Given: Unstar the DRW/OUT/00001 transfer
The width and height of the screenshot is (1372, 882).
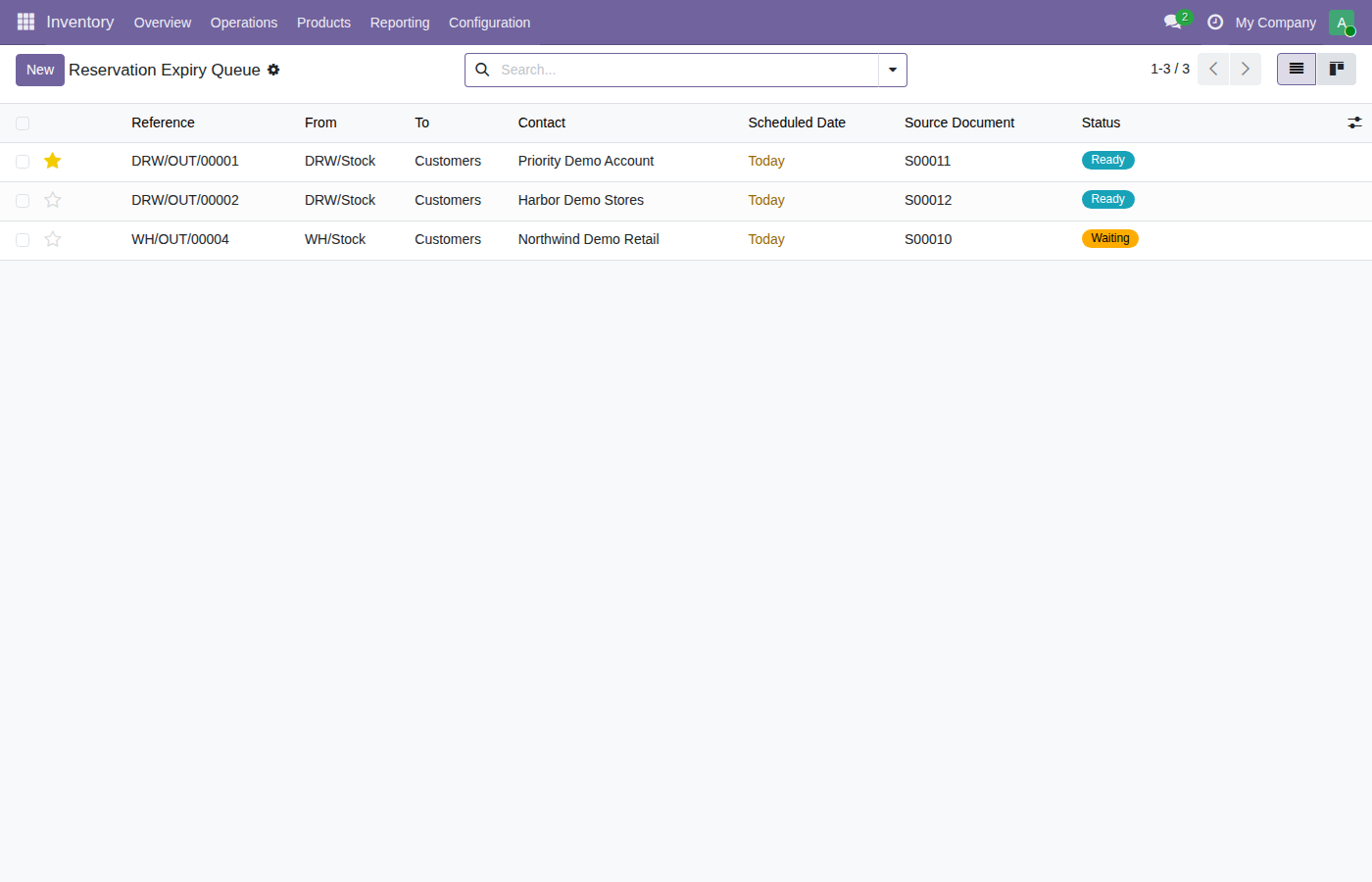Looking at the screenshot, I should [53, 161].
